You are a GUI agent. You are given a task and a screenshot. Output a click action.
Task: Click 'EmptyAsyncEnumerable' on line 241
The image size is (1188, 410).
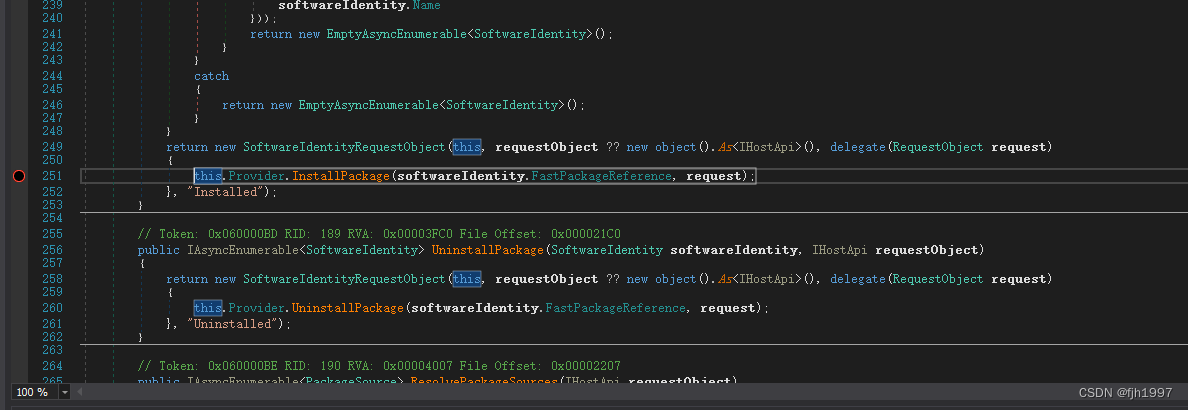coord(396,34)
